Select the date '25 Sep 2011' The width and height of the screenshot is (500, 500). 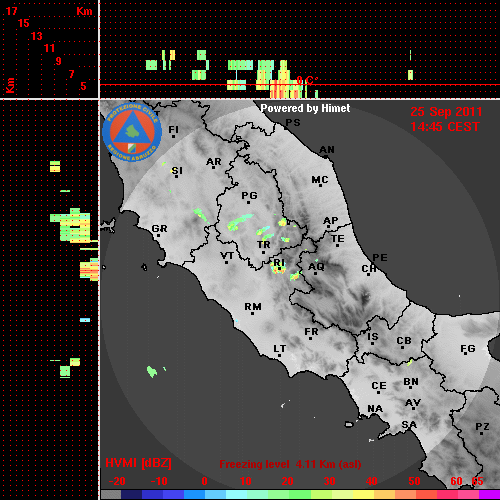coord(446,112)
